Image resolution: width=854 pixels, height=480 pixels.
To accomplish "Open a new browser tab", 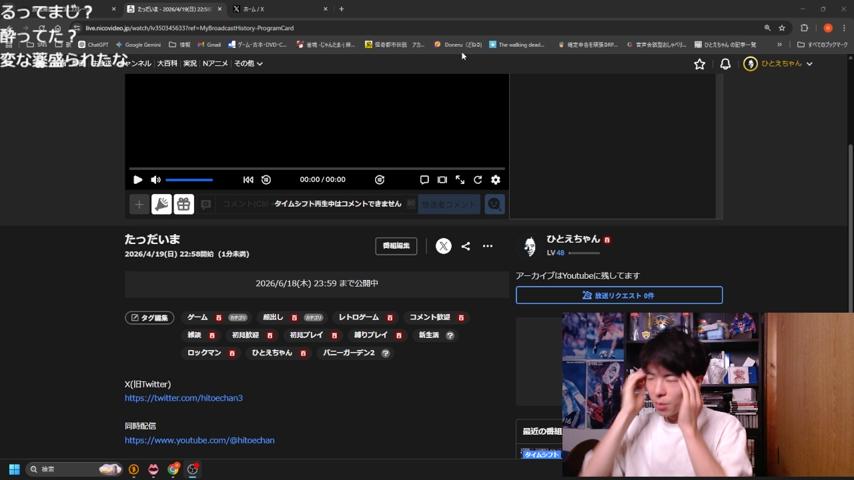I will [341, 9].
